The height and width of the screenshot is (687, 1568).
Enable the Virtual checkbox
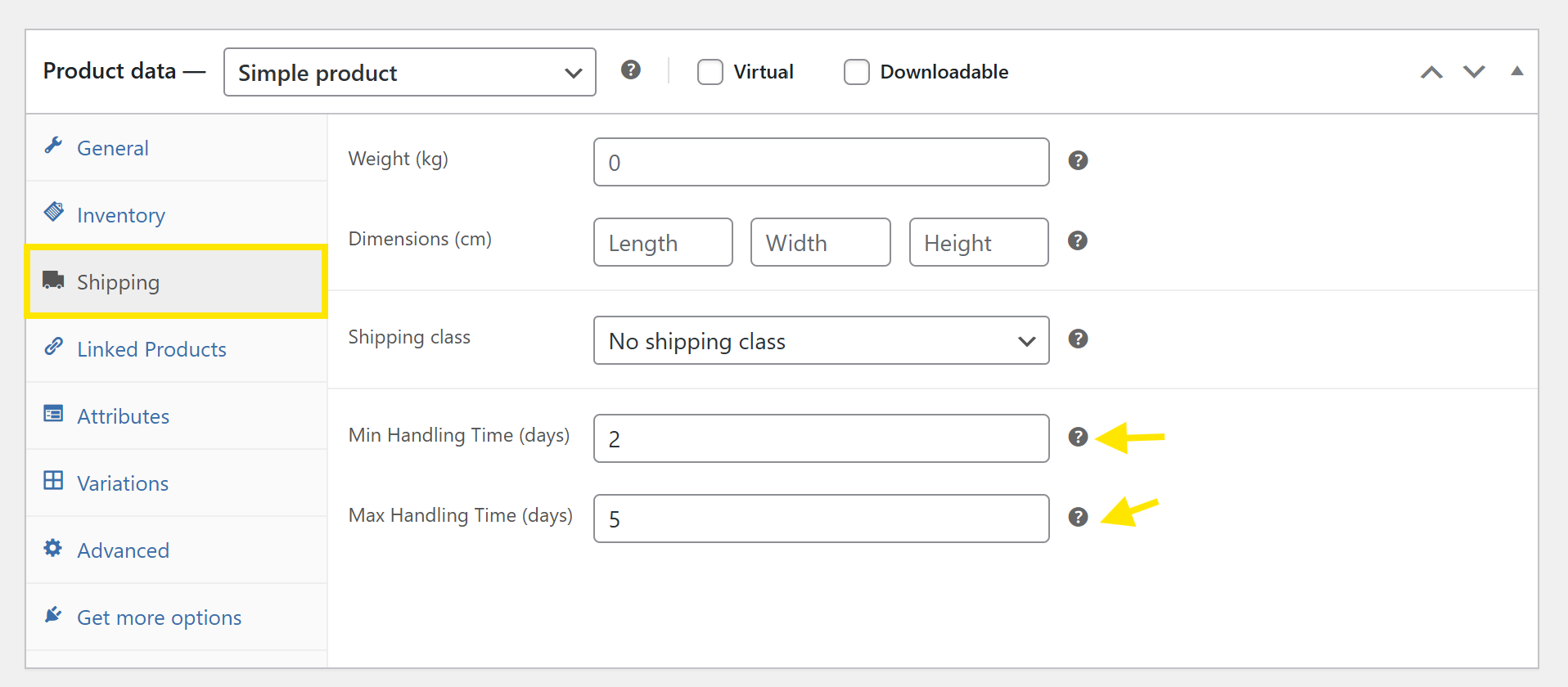(x=710, y=72)
